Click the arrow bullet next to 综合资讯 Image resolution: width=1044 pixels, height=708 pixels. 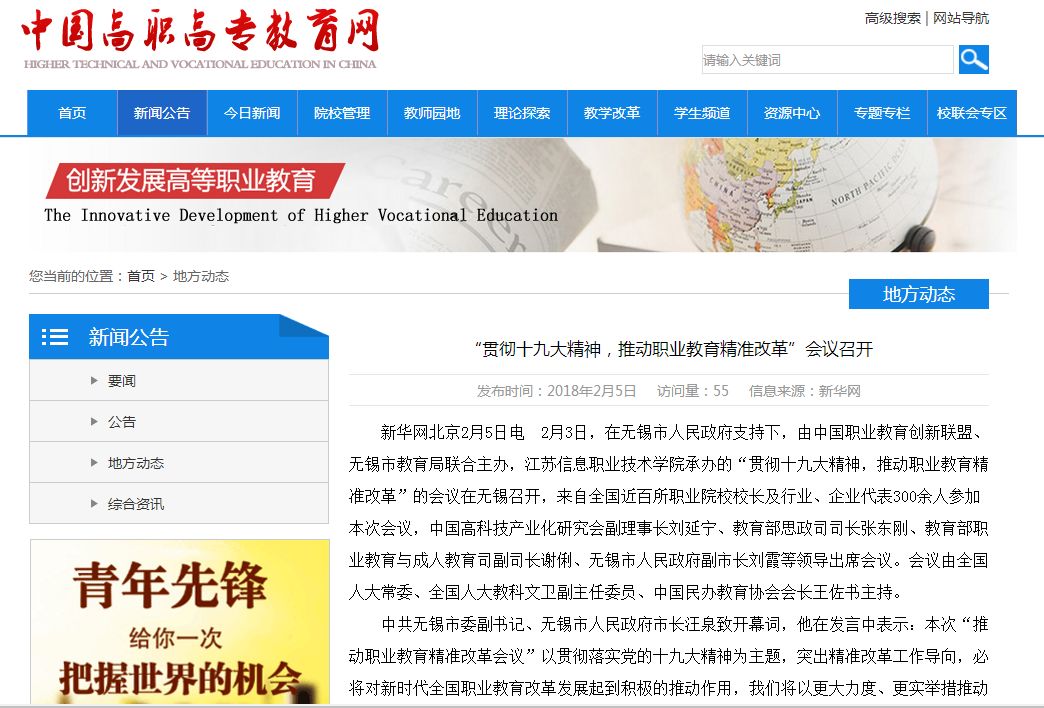[94, 504]
